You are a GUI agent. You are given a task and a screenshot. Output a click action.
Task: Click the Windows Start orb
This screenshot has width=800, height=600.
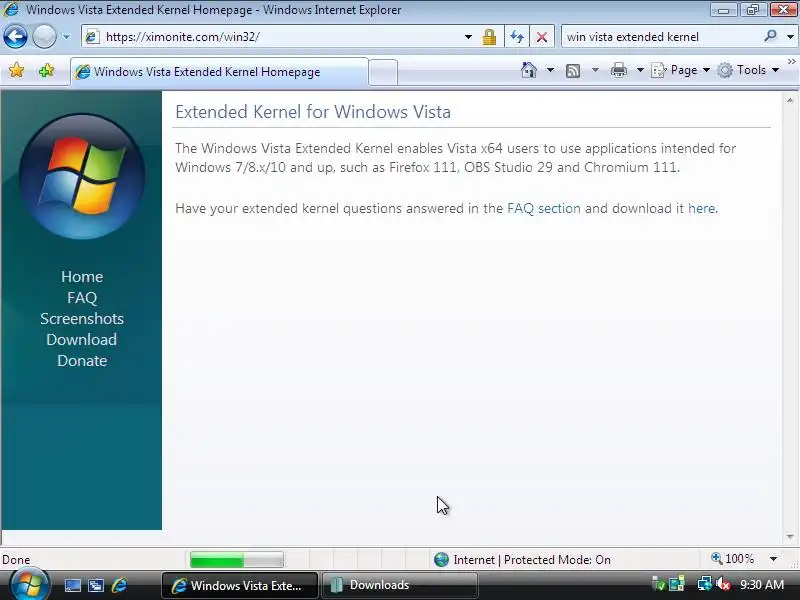tap(29, 584)
